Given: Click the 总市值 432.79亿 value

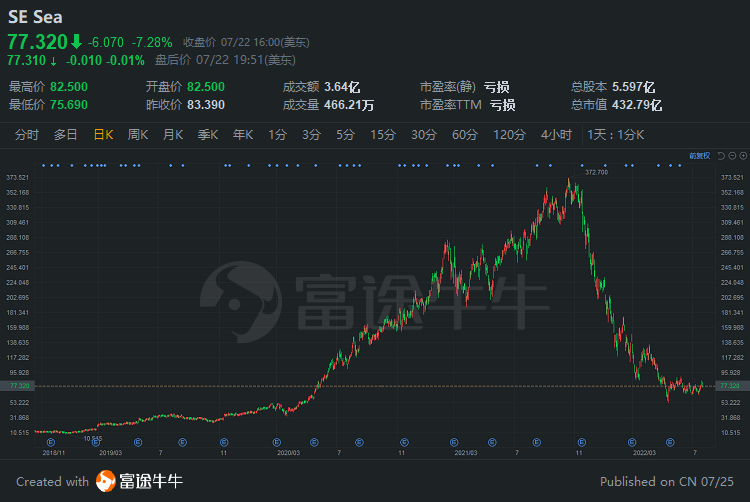Looking at the screenshot, I should 637,105.
